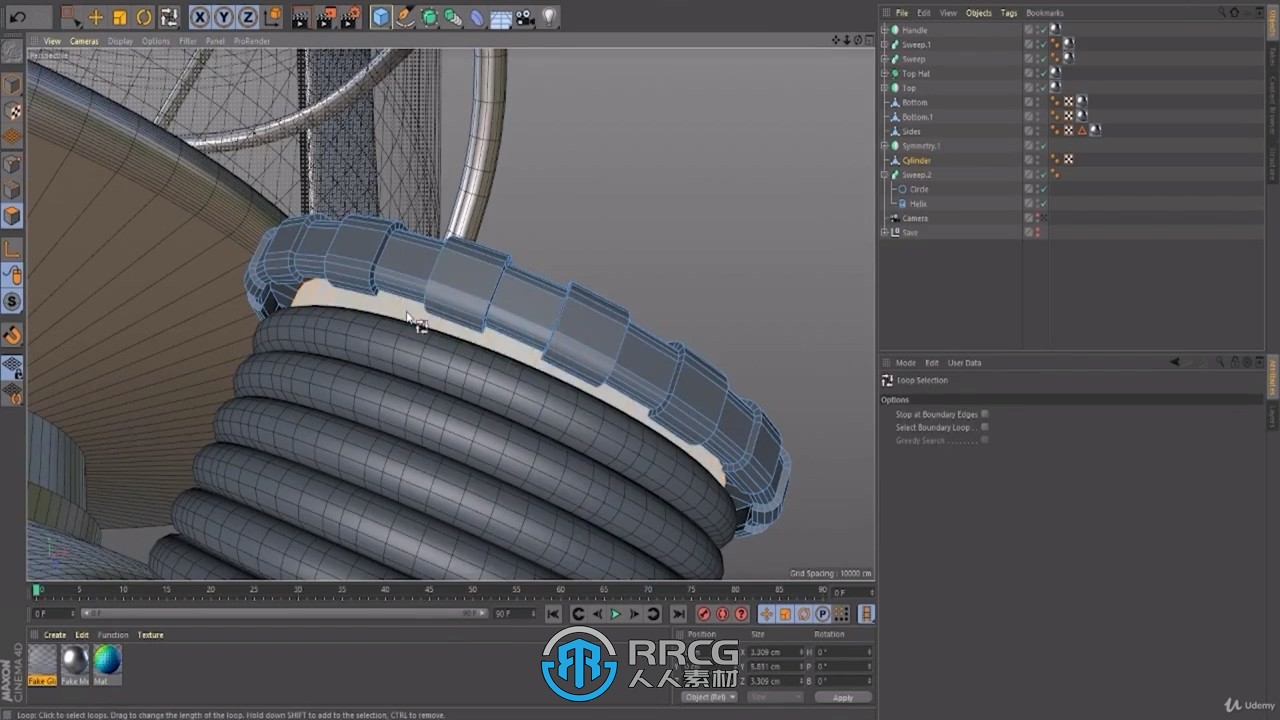This screenshot has width=1280, height=720.
Task: Open viewport Cameras menu
Action: [84, 41]
